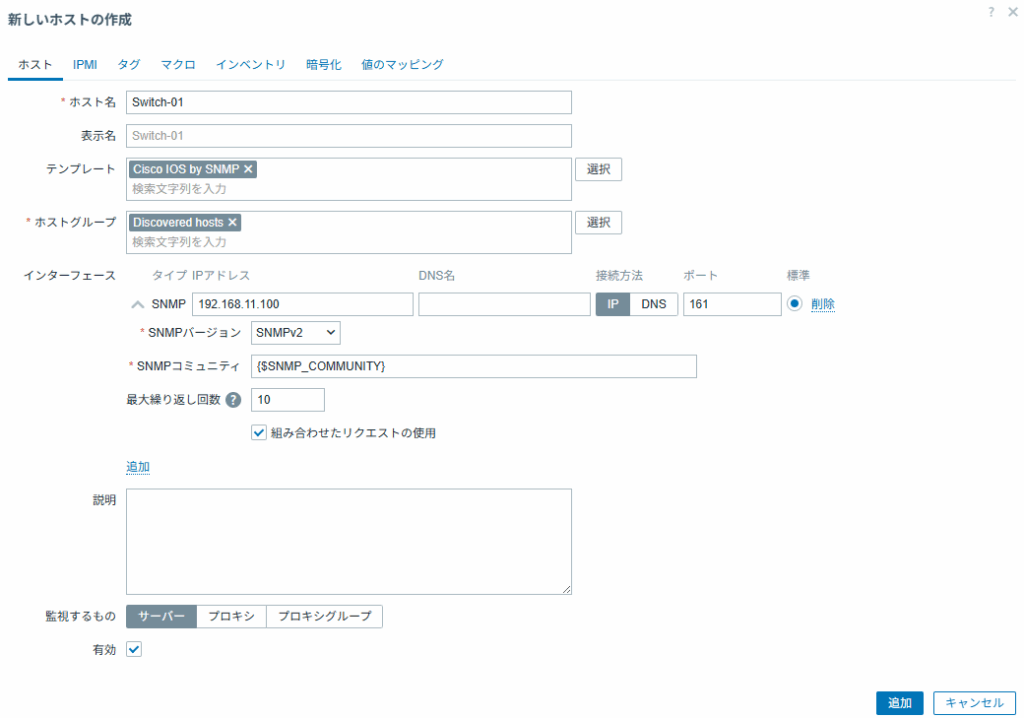Open the マクロ tab
The height and width of the screenshot is (718, 1024).
tap(178, 64)
